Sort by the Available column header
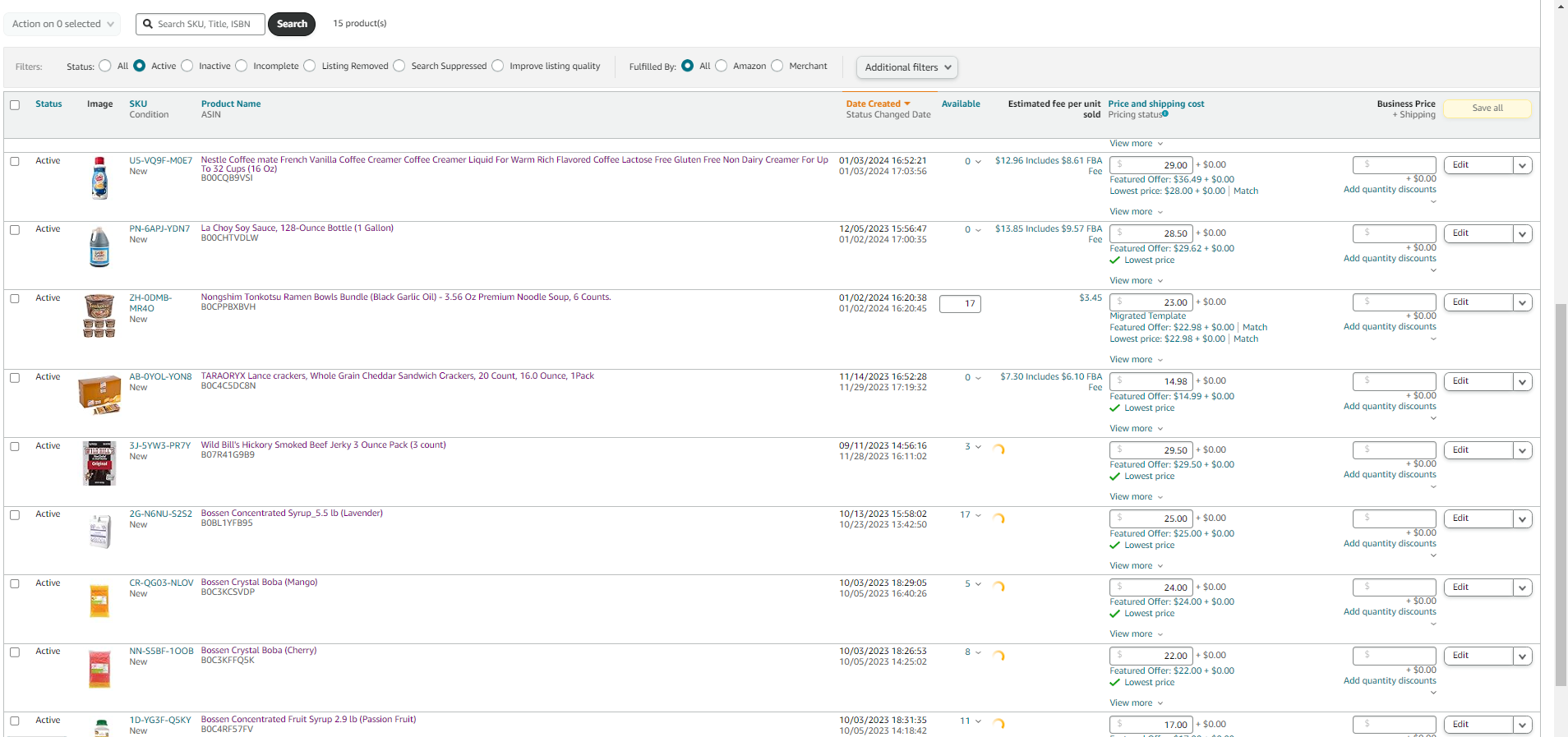The height and width of the screenshot is (737, 1568). coord(961,104)
